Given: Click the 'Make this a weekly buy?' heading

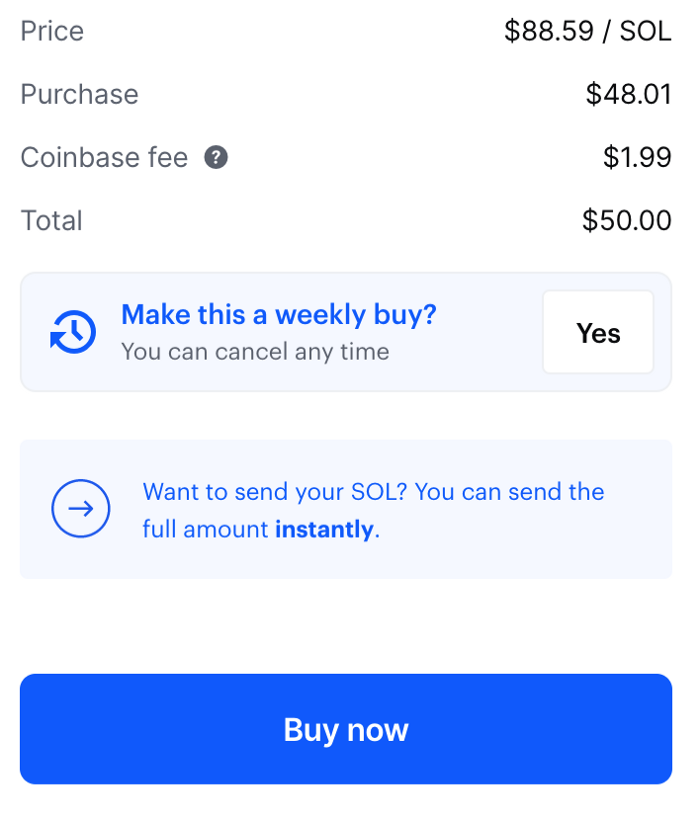Looking at the screenshot, I should pyautogui.click(x=279, y=315).
